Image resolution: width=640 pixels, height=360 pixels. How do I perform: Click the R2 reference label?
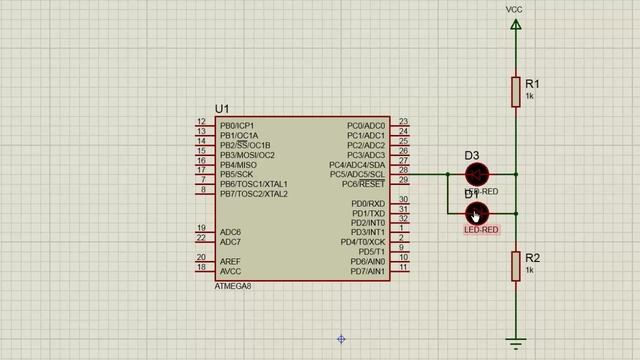pos(532,258)
